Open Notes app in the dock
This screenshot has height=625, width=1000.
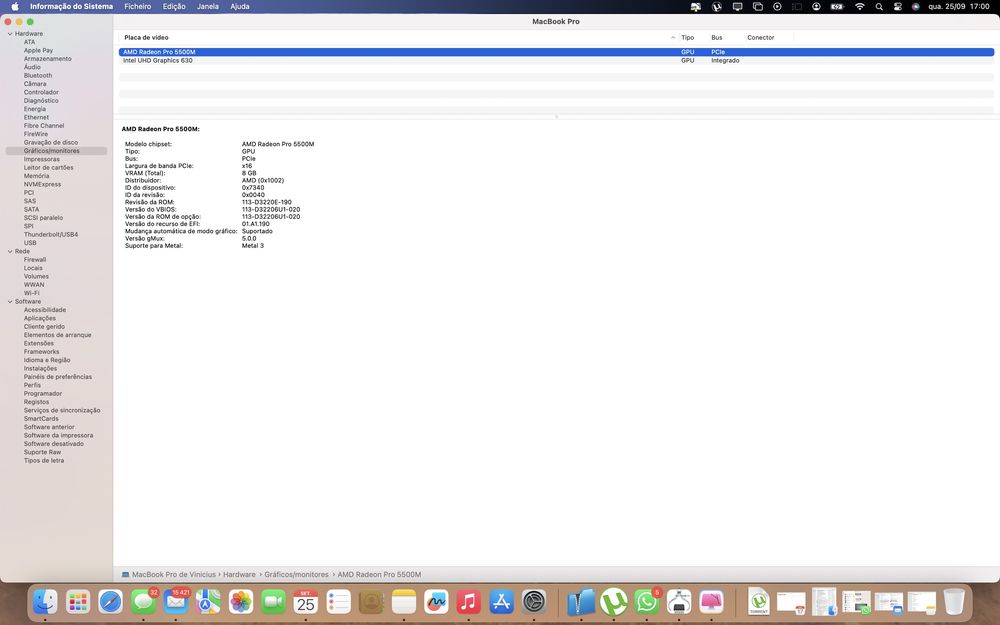(x=404, y=601)
